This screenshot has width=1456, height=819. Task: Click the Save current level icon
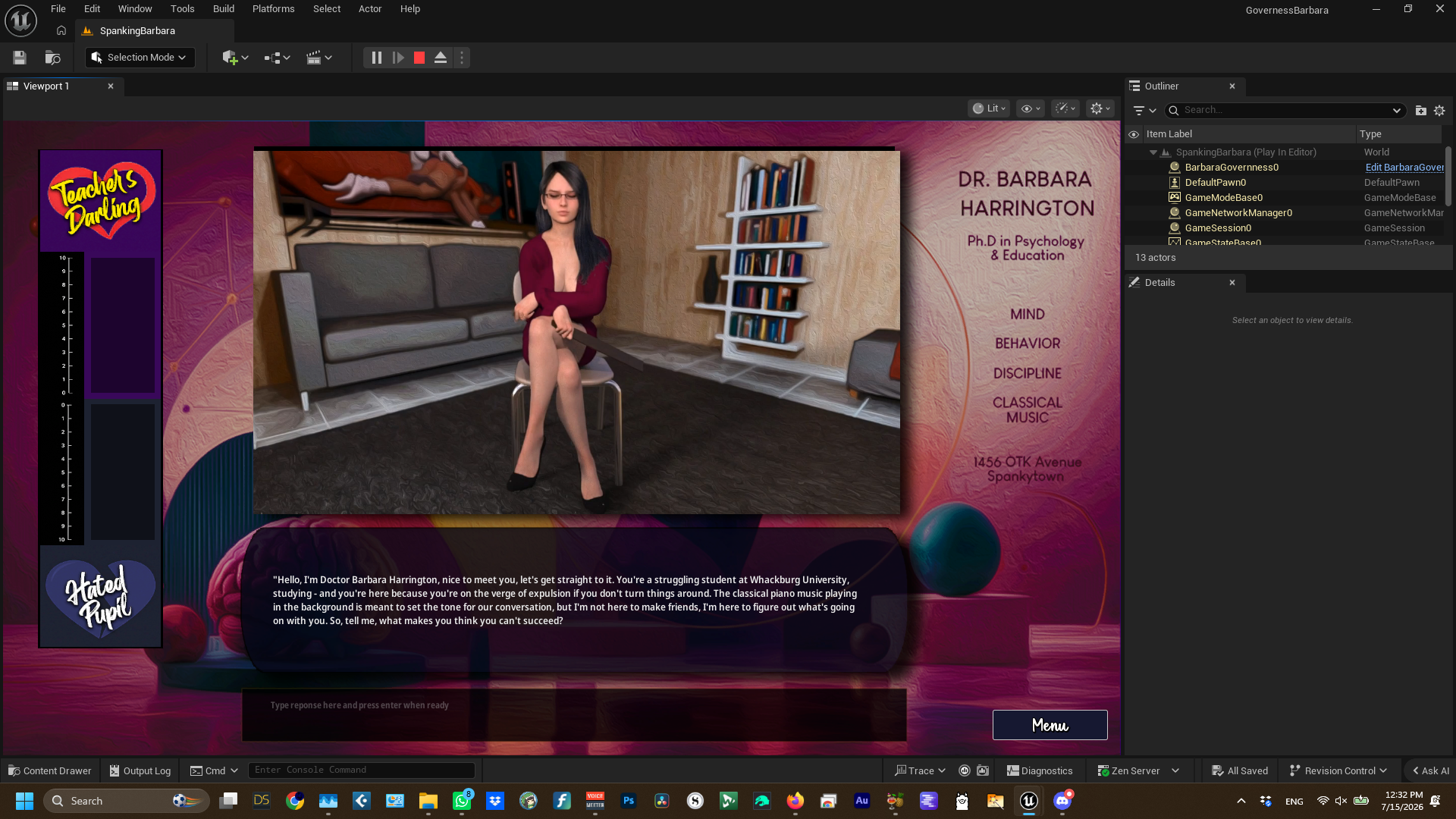pos(20,58)
